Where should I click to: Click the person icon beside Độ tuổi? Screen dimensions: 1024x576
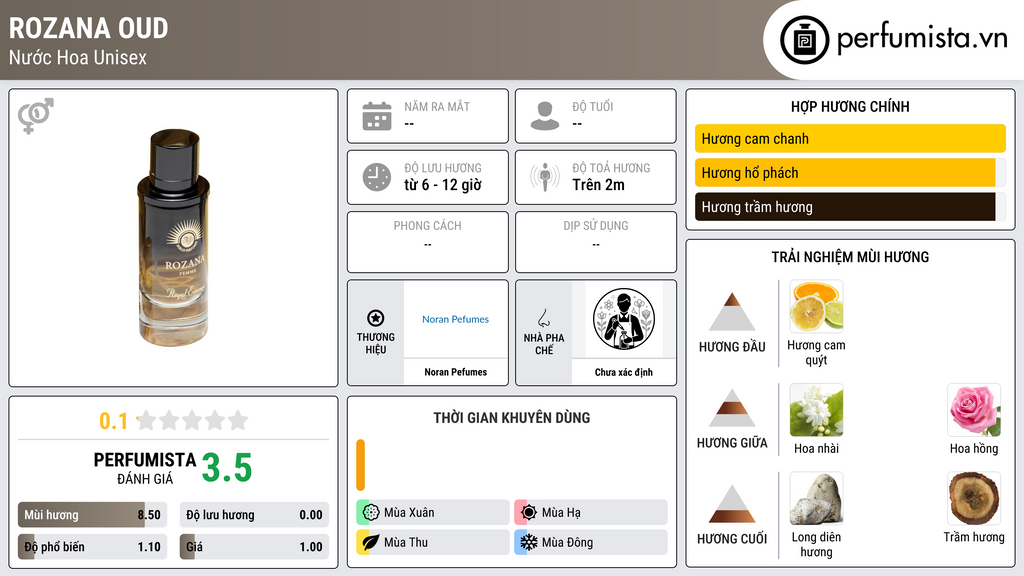point(545,116)
